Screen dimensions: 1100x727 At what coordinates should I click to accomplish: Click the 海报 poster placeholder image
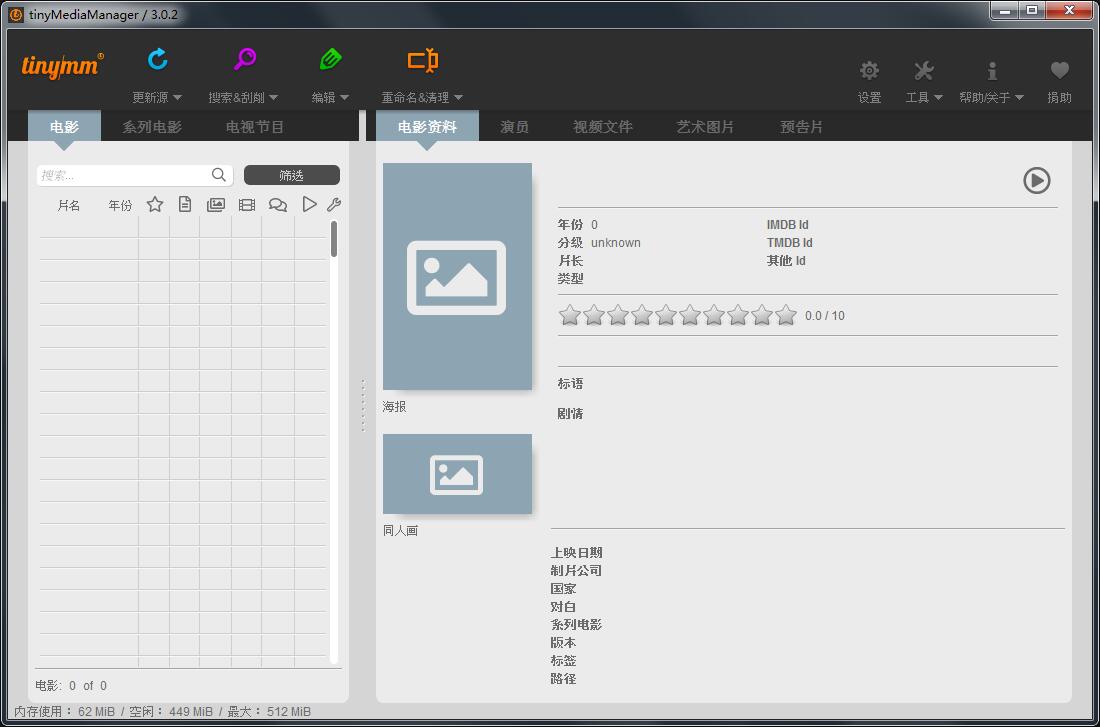pos(457,277)
